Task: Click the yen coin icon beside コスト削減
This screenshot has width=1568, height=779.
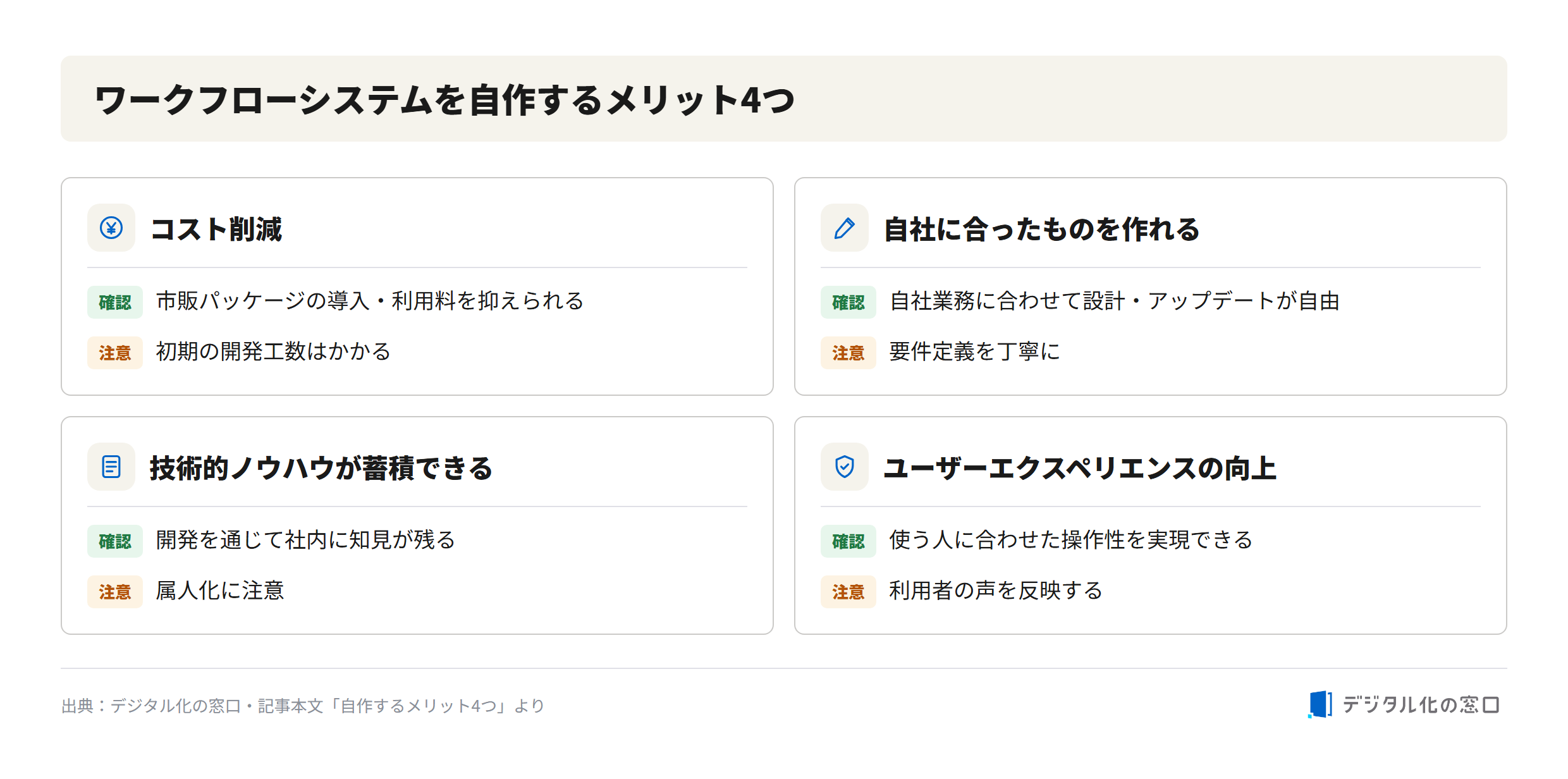Action: click(x=111, y=228)
